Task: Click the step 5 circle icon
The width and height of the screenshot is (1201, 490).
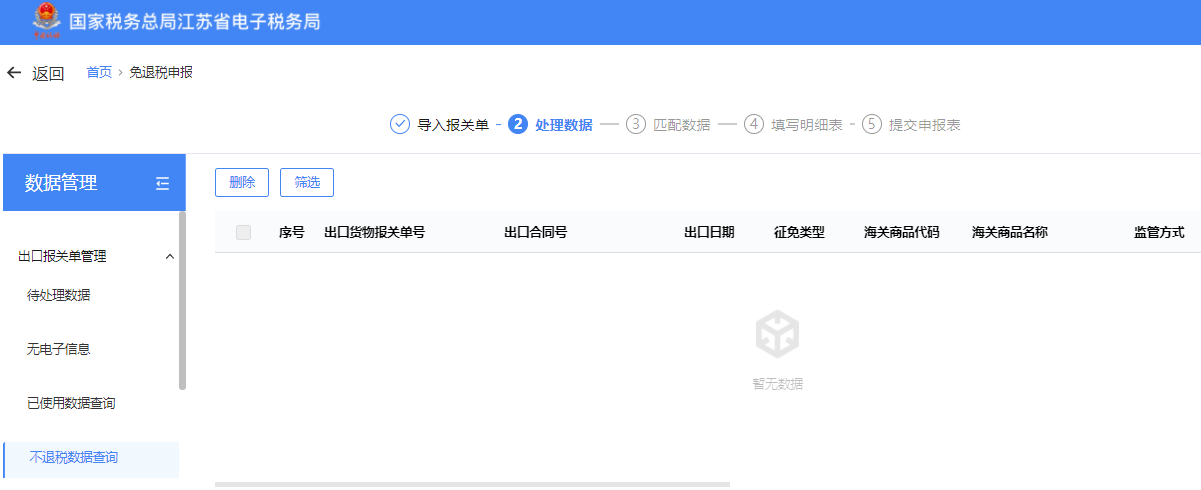Action: 872,125
